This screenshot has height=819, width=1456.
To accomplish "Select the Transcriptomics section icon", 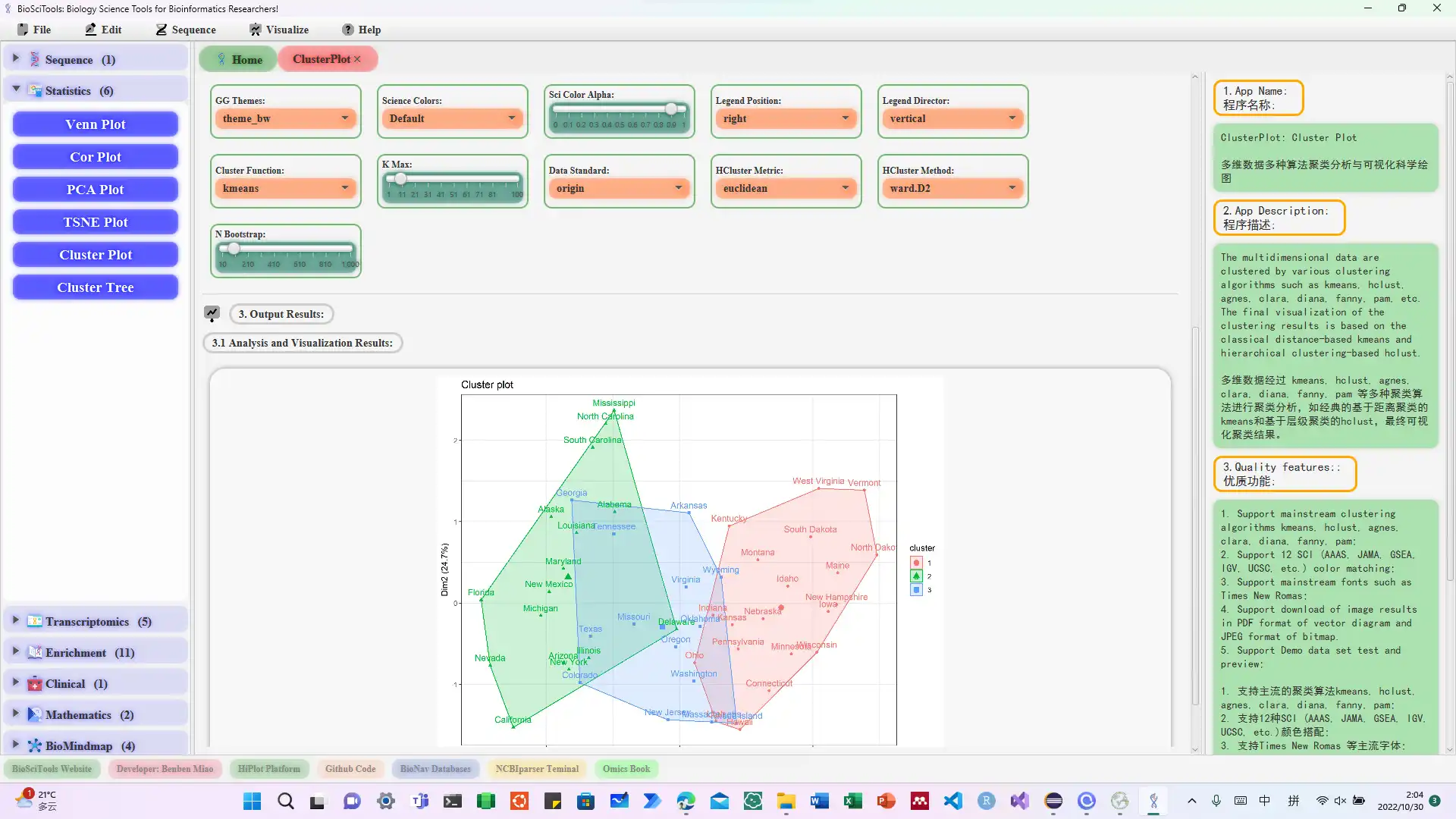I will (x=36, y=620).
